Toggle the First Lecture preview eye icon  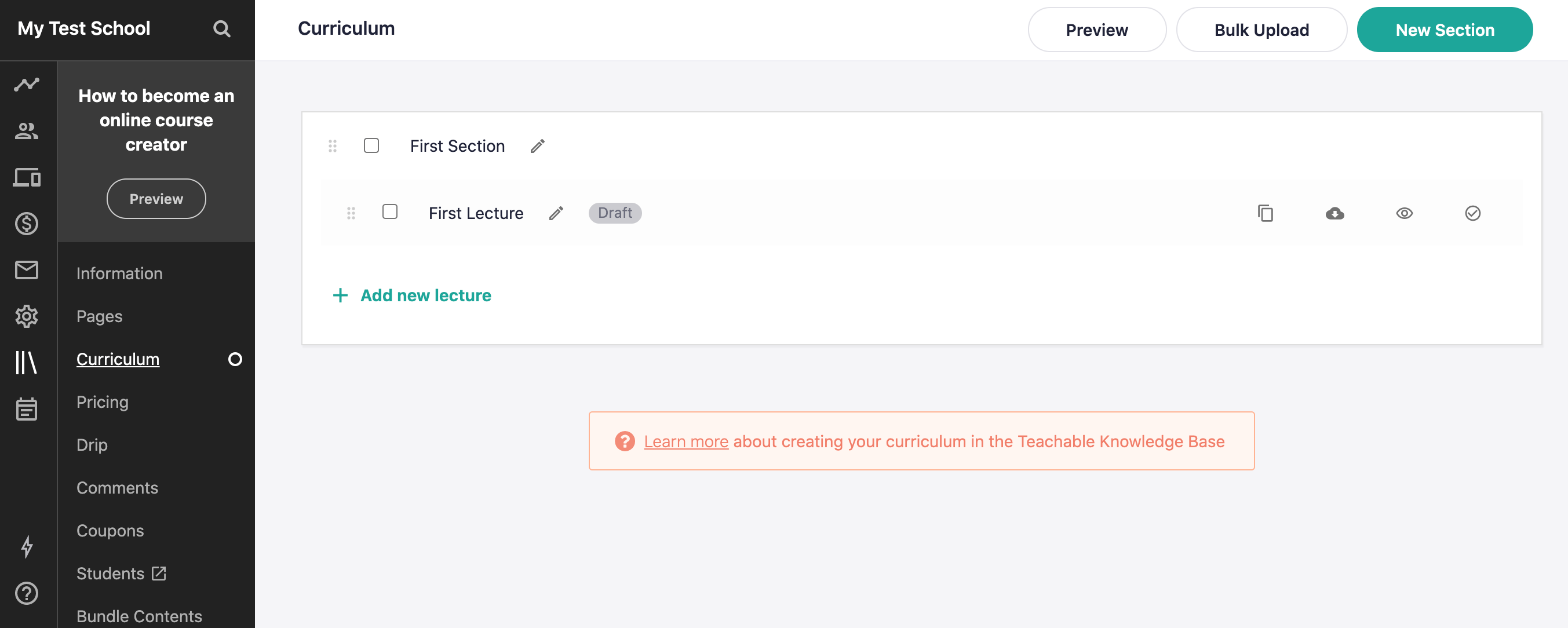pos(1403,213)
